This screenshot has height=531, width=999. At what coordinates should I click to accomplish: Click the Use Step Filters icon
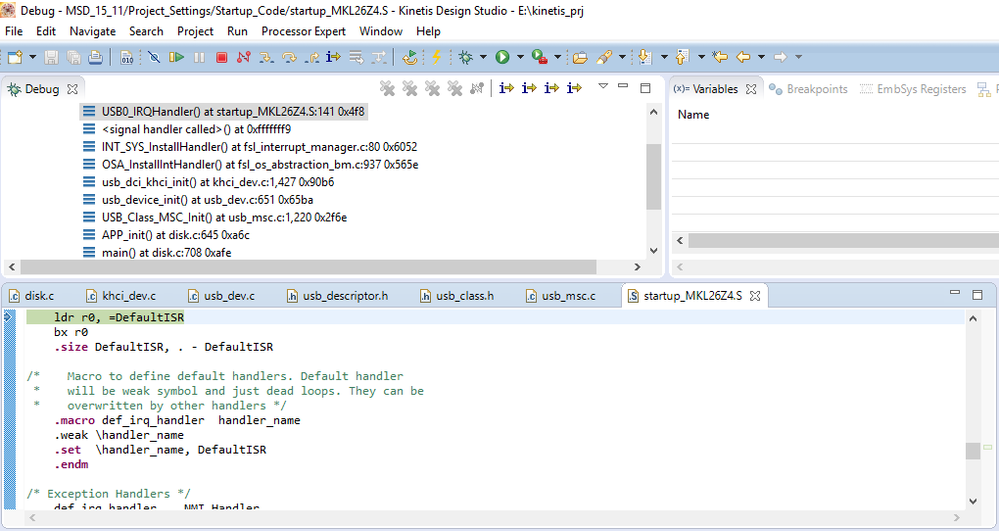[x=379, y=57]
